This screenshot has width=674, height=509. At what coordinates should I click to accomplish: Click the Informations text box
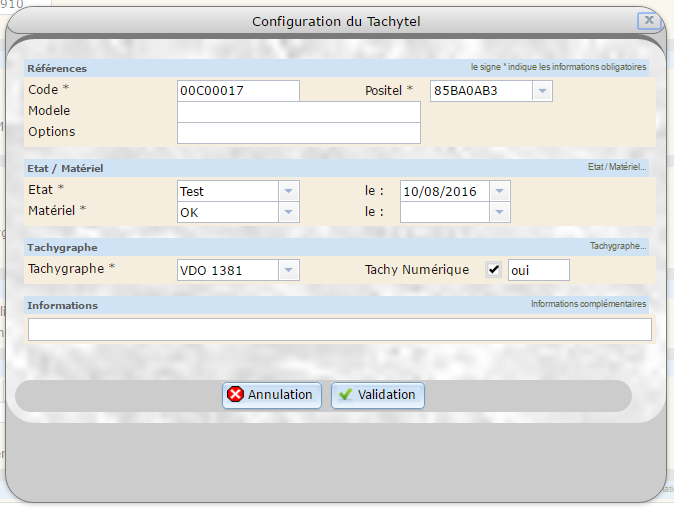click(x=339, y=329)
